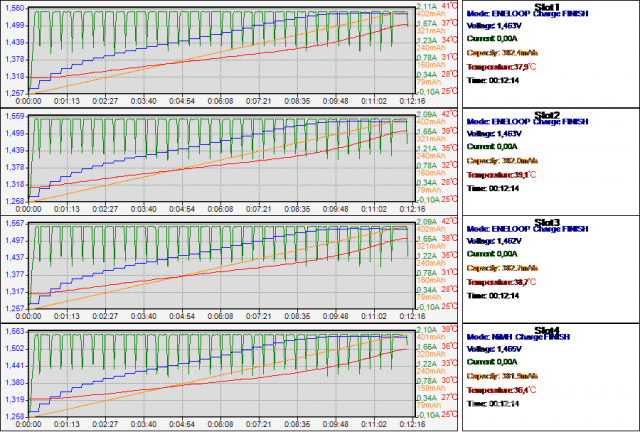
Task: Click Slot4 'Current: 0,00A' reading
Action: pos(492,362)
